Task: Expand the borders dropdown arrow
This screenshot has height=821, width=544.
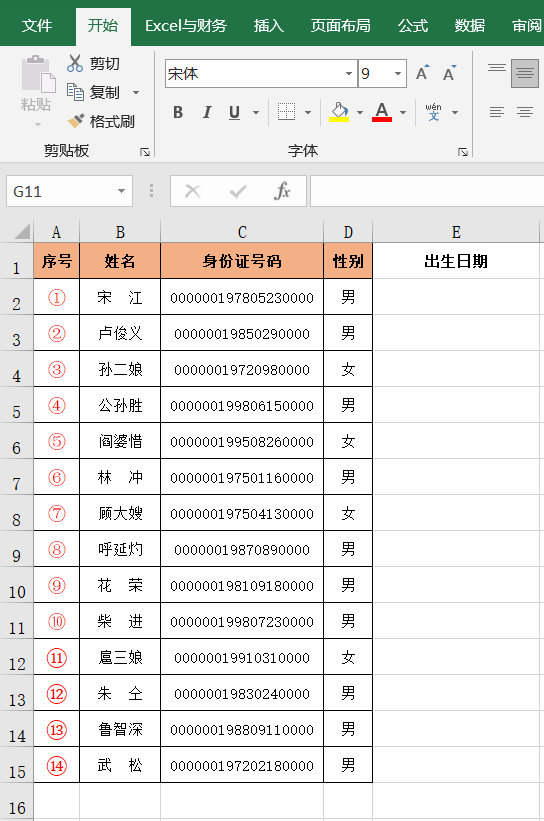Action: click(308, 112)
